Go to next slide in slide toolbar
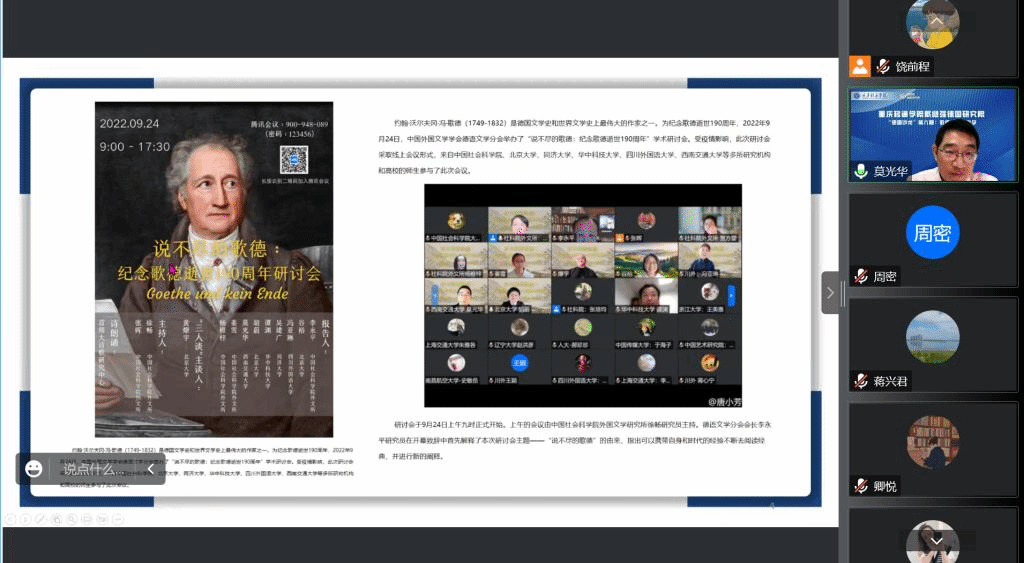This screenshot has width=1024, height=563. [x=25, y=519]
